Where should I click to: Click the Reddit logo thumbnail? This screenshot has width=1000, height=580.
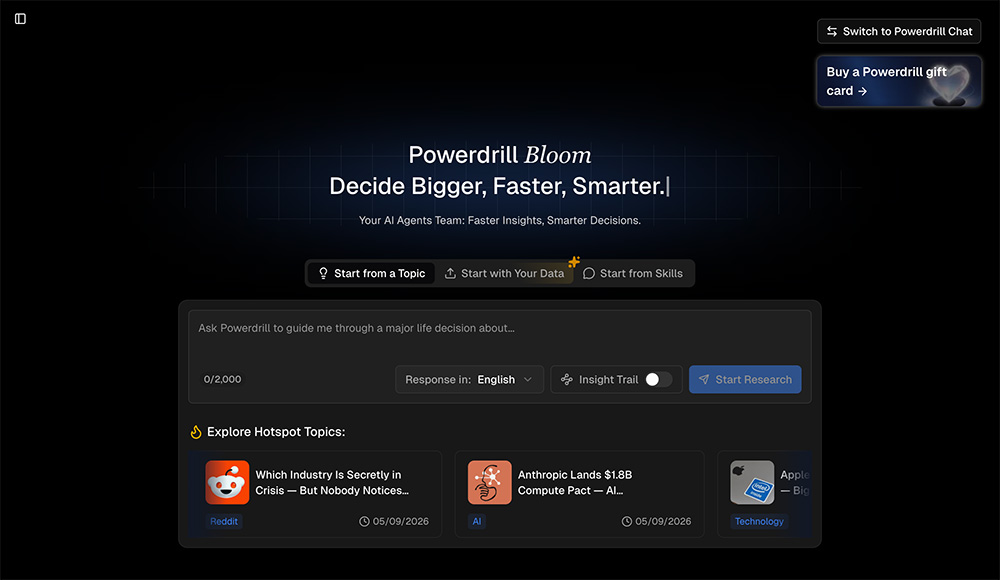click(227, 482)
